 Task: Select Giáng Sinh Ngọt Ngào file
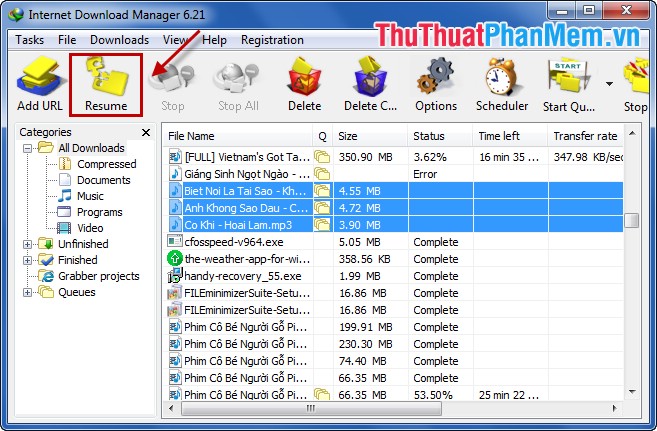(247, 174)
